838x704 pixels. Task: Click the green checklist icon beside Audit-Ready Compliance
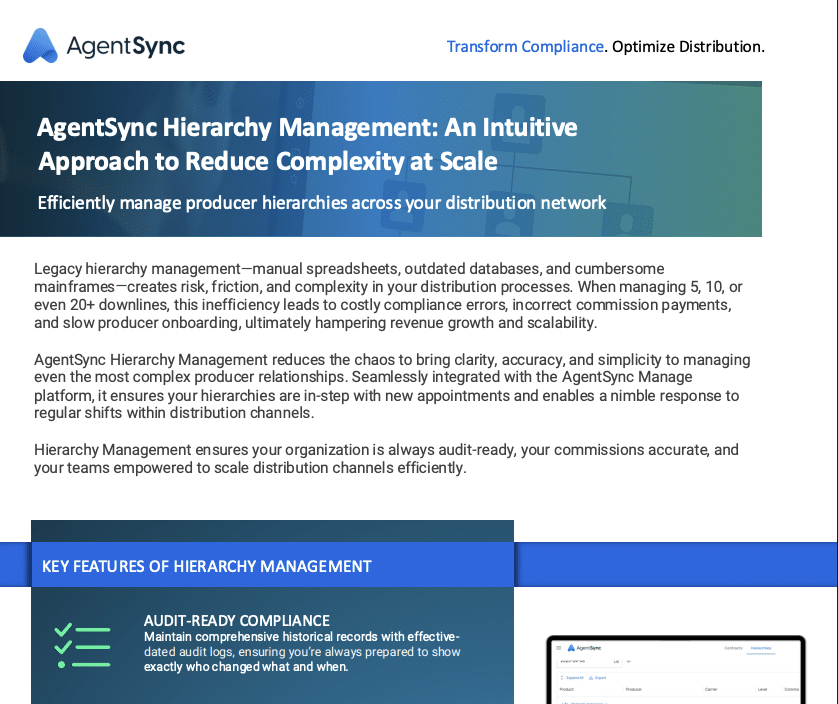(x=81, y=645)
